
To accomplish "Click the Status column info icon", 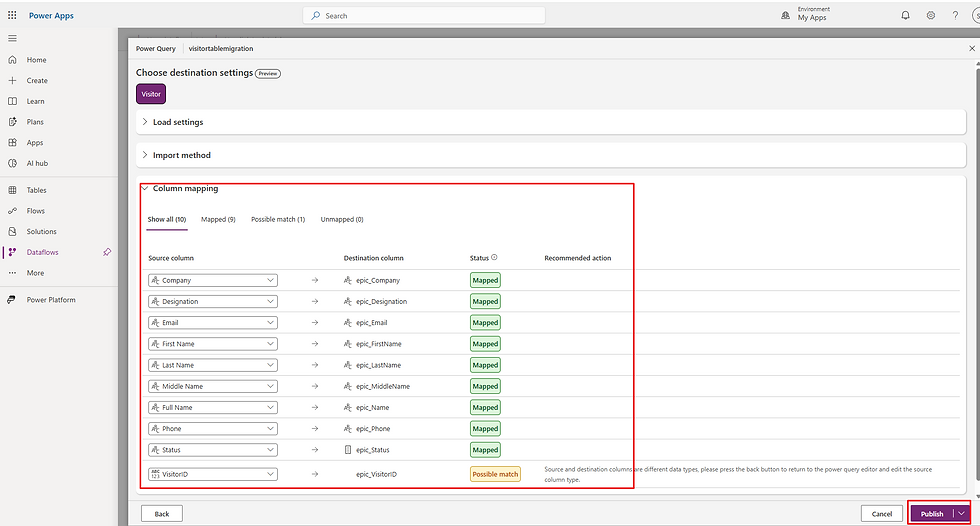I will click(494, 257).
